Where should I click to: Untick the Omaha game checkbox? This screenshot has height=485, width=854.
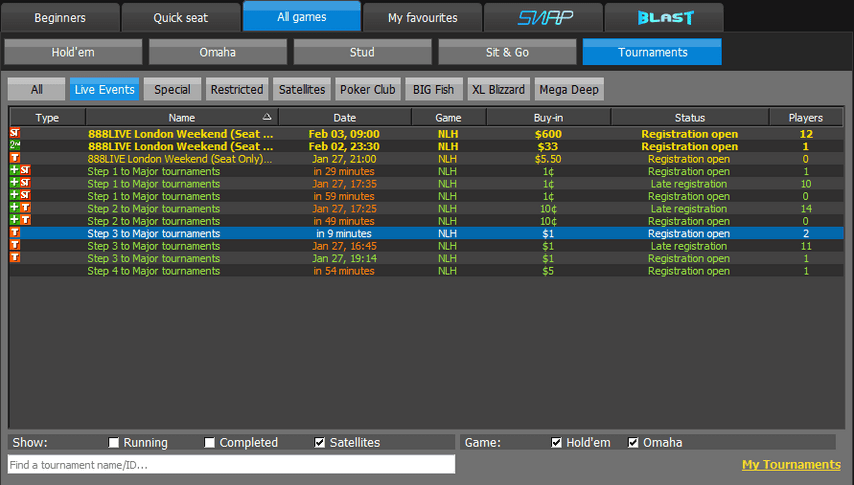[x=633, y=442]
